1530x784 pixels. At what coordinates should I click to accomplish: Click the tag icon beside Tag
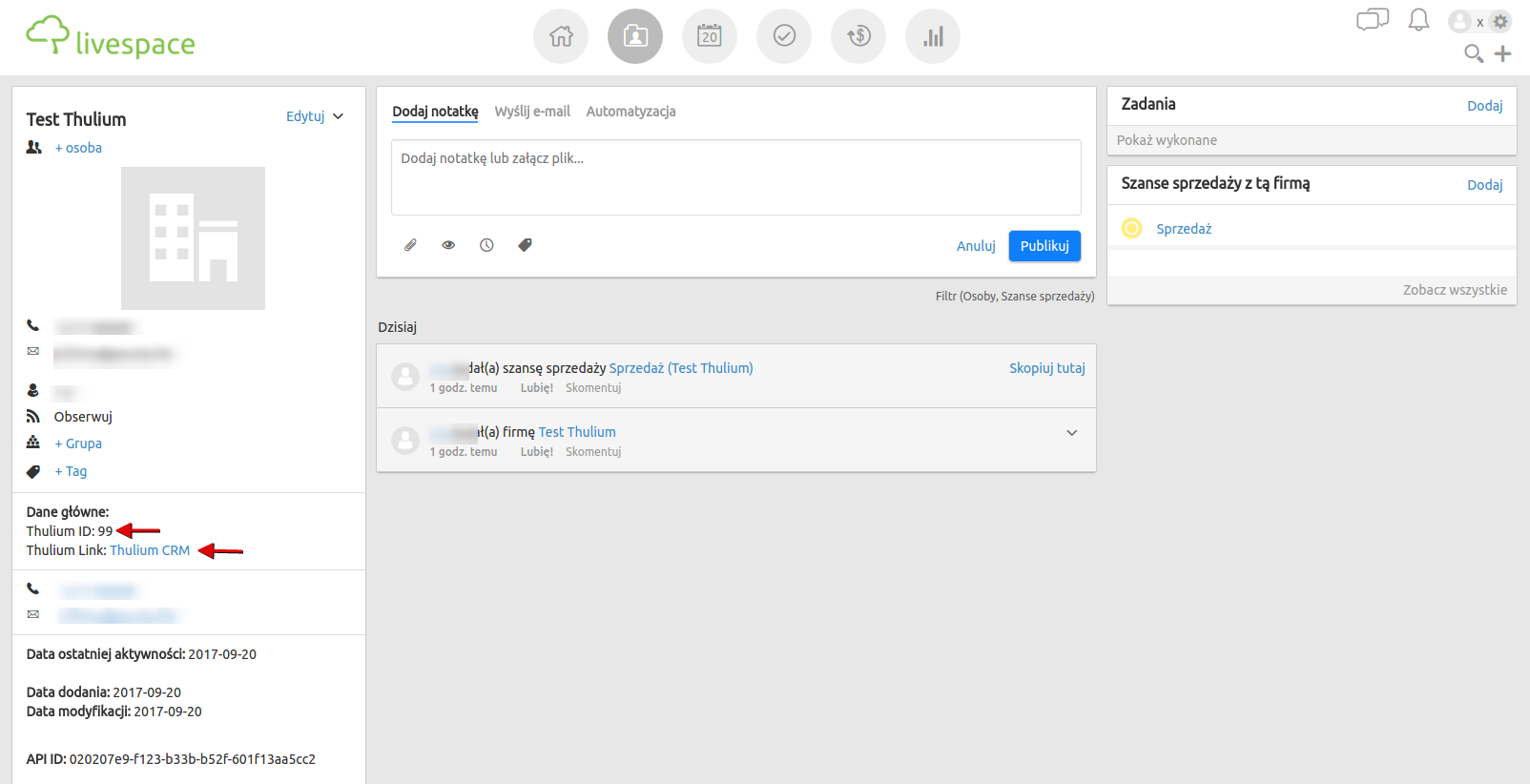coord(33,471)
